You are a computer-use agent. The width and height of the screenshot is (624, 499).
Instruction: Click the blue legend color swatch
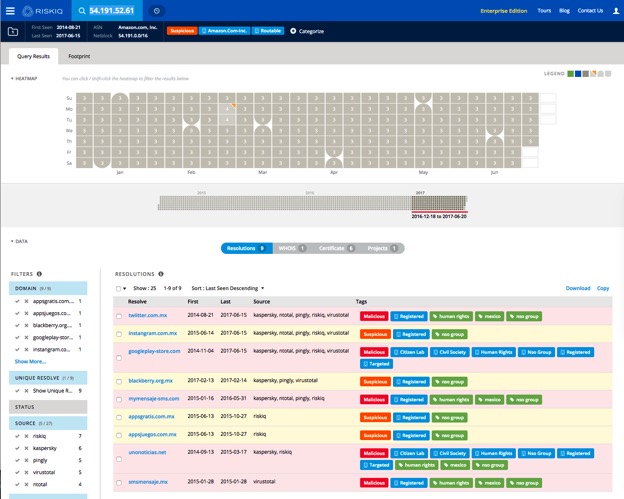pos(578,74)
